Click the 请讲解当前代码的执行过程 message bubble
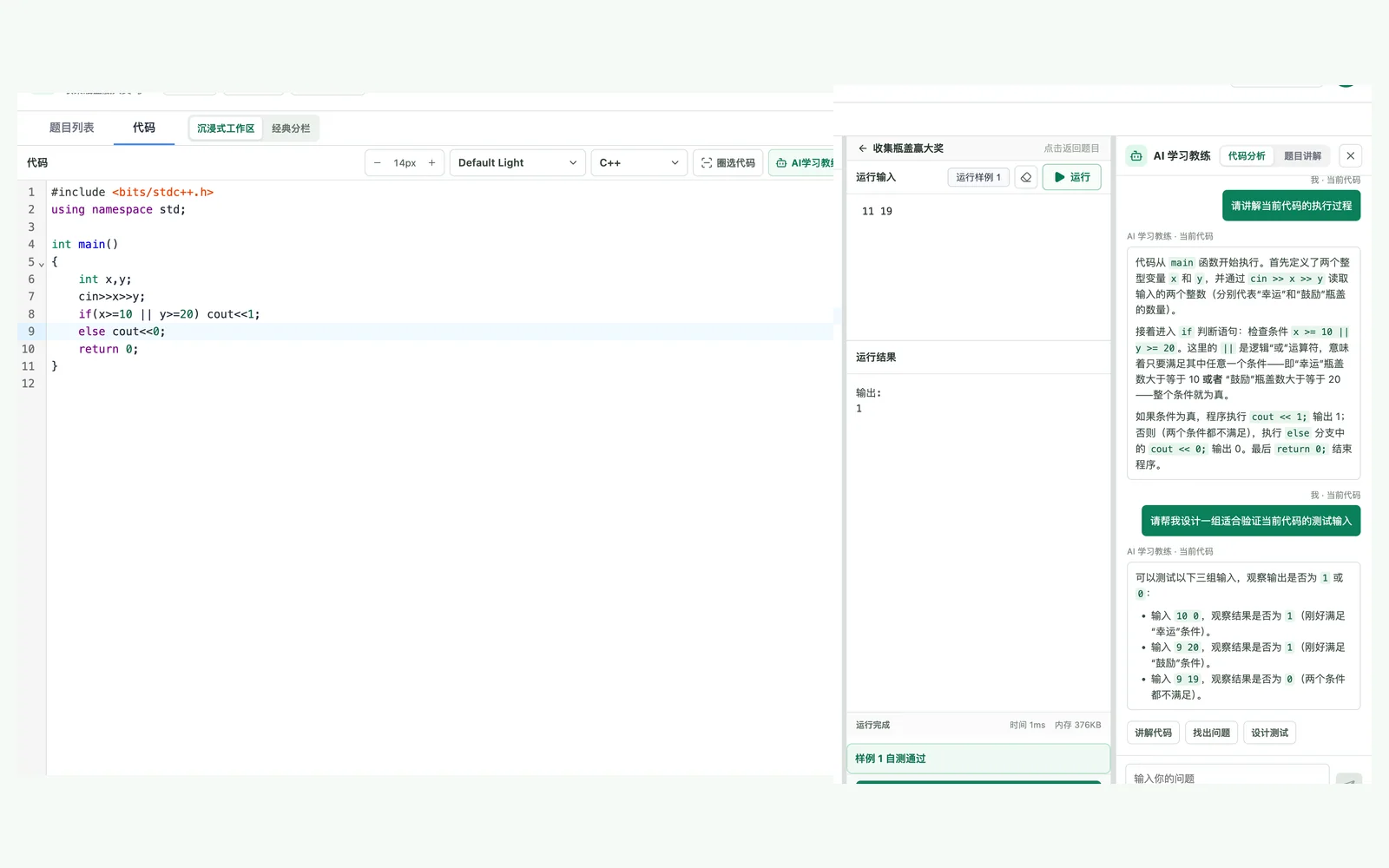 coord(1291,206)
